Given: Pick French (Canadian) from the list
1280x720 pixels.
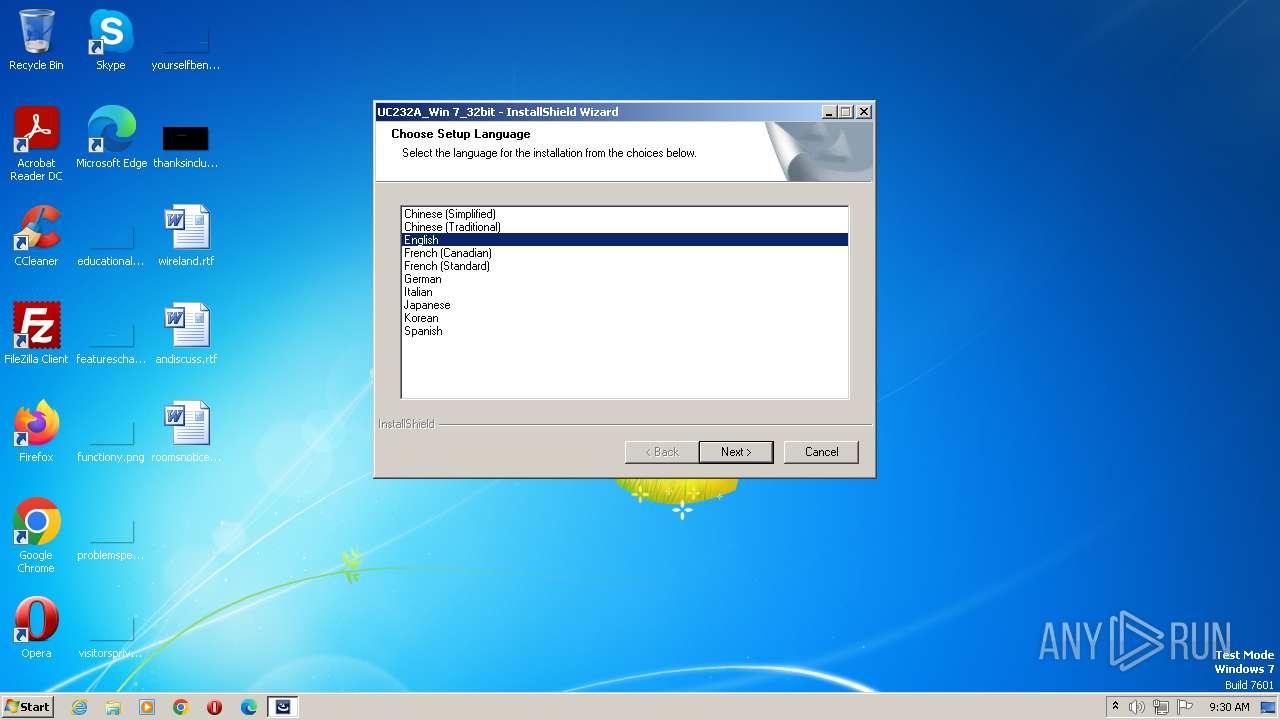Looking at the screenshot, I should tap(625, 253).
